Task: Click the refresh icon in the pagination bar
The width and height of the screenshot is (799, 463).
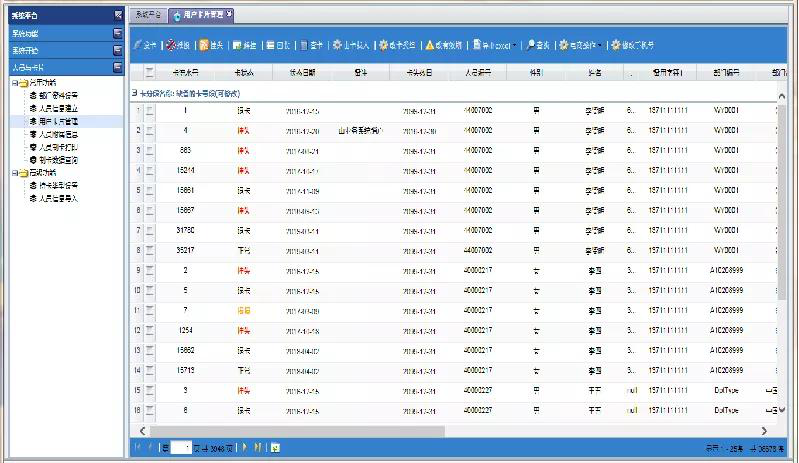Action: [x=275, y=447]
